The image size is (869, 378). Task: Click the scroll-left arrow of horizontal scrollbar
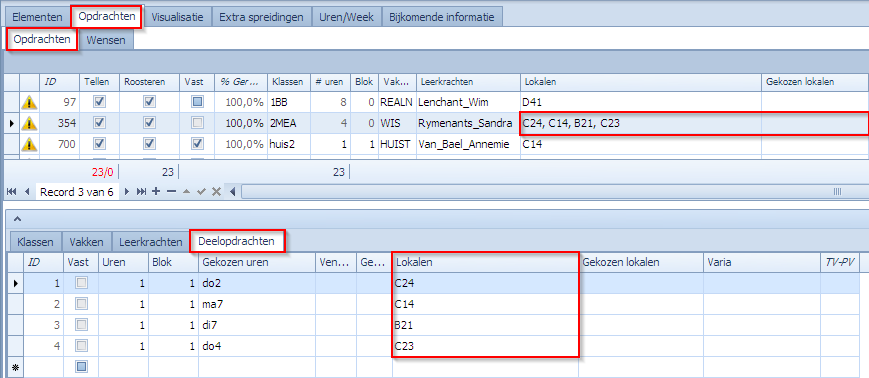pos(233,192)
